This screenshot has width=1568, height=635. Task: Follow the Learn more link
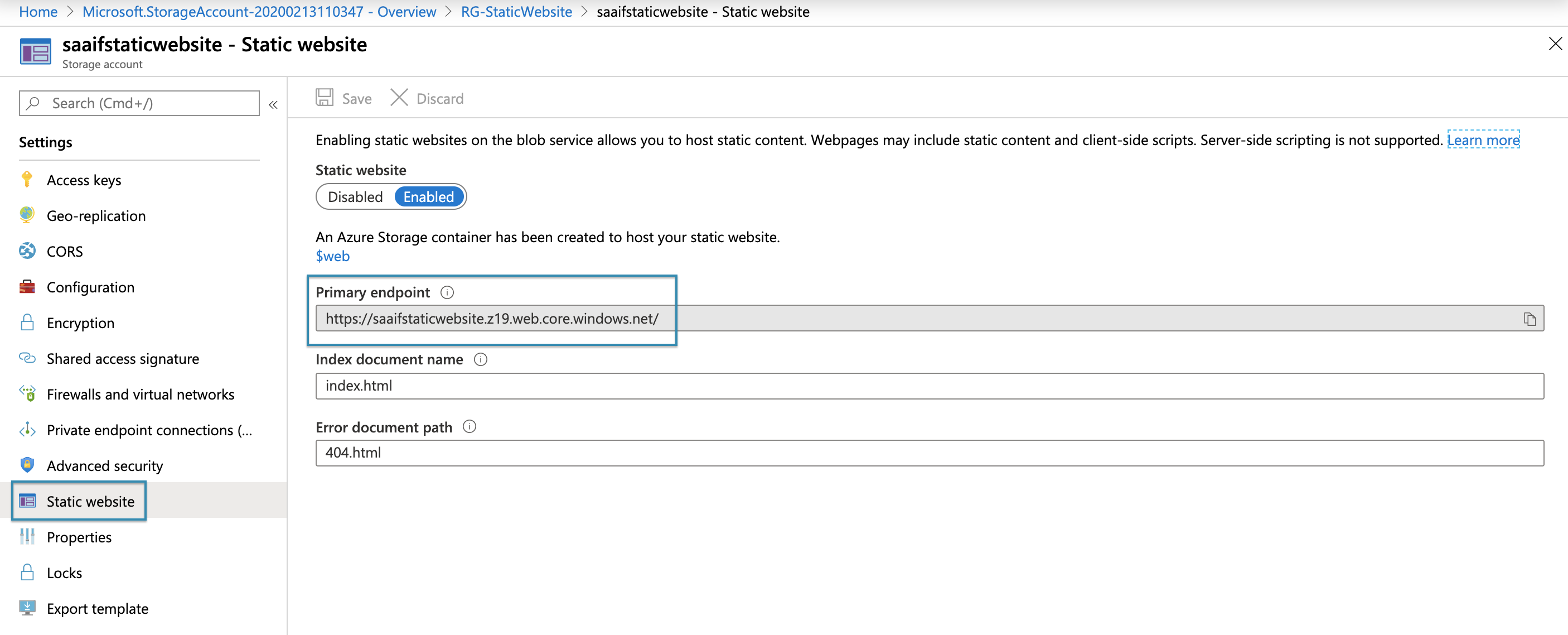tap(1483, 139)
